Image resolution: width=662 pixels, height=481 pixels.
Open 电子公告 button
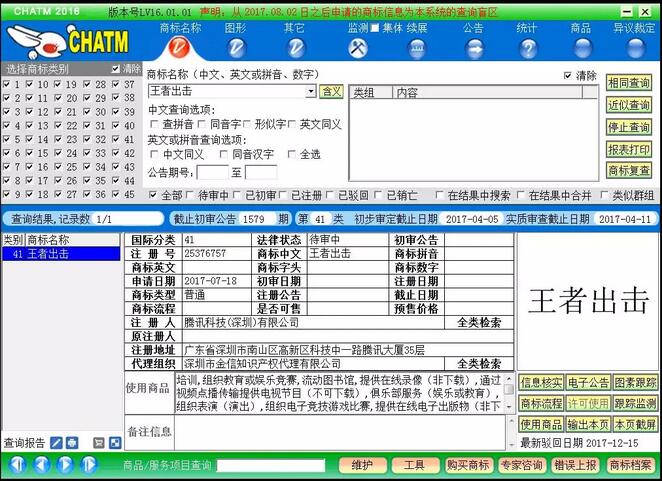588,383
